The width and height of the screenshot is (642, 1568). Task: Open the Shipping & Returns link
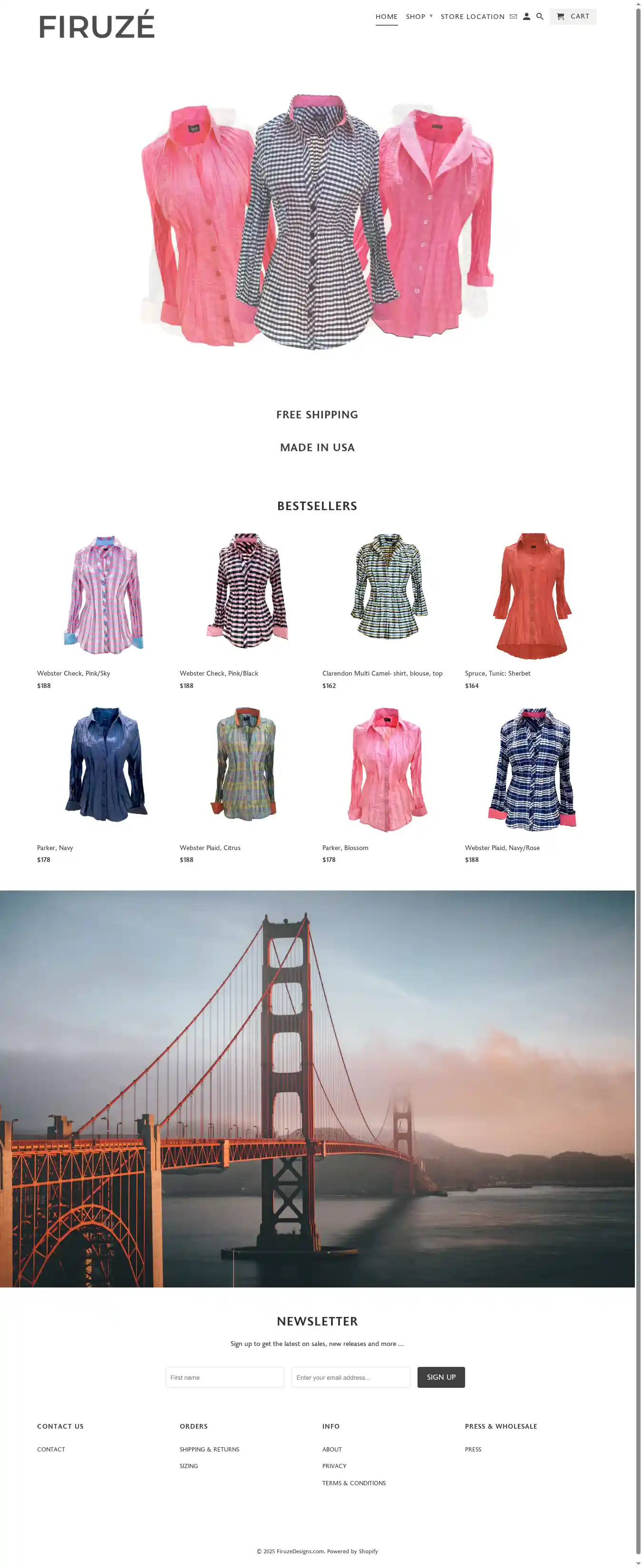210,1449
